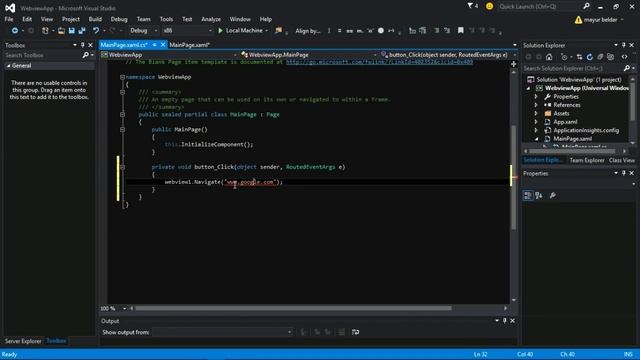Click Show All Files icon
The image size is (640, 360).
[x=611, y=57]
